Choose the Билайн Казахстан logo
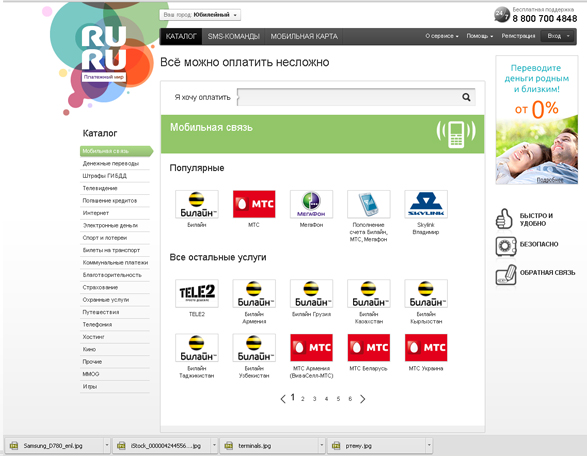 [368, 294]
